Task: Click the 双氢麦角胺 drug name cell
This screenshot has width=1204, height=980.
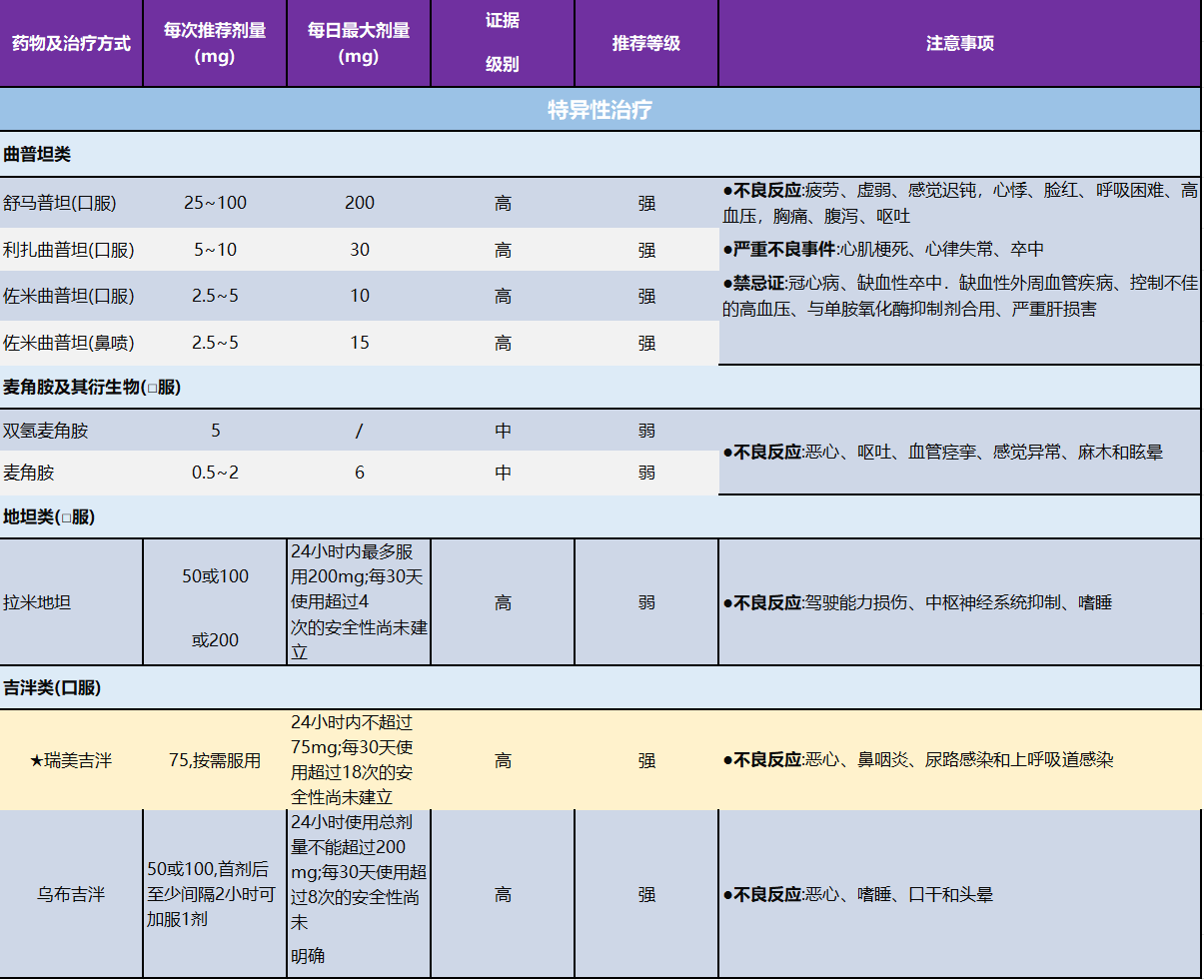Action: (x=46, y=432)
